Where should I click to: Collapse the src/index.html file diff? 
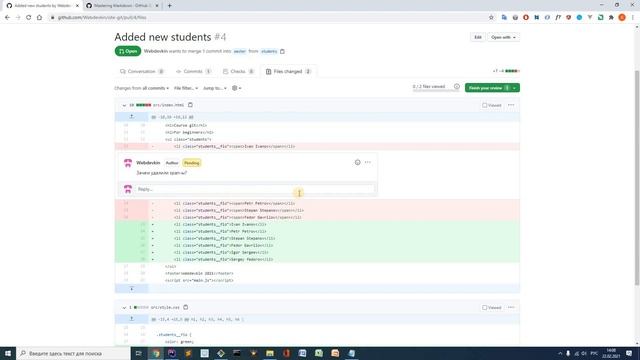[124, 105]
